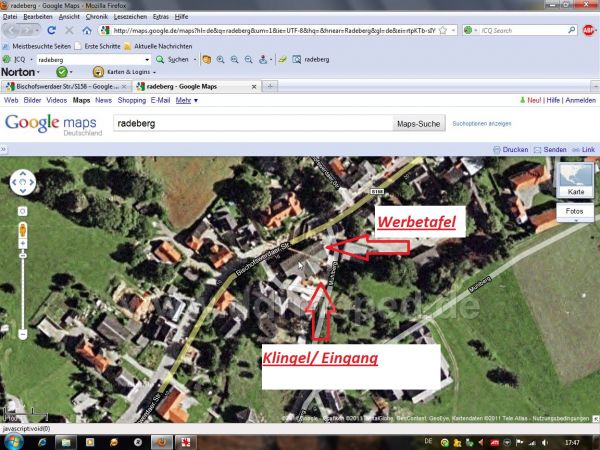
Task: Click the Adblock Plus ABP icon
Action: point(589,31)
